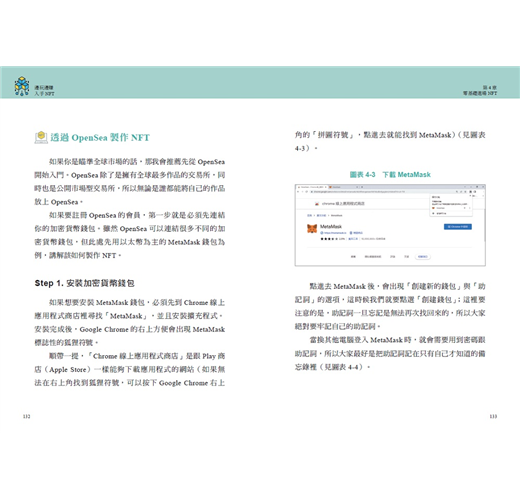Click the MetaMask download screenshot figure
This screenshot has width=520, height=500.
pos(390,225)
